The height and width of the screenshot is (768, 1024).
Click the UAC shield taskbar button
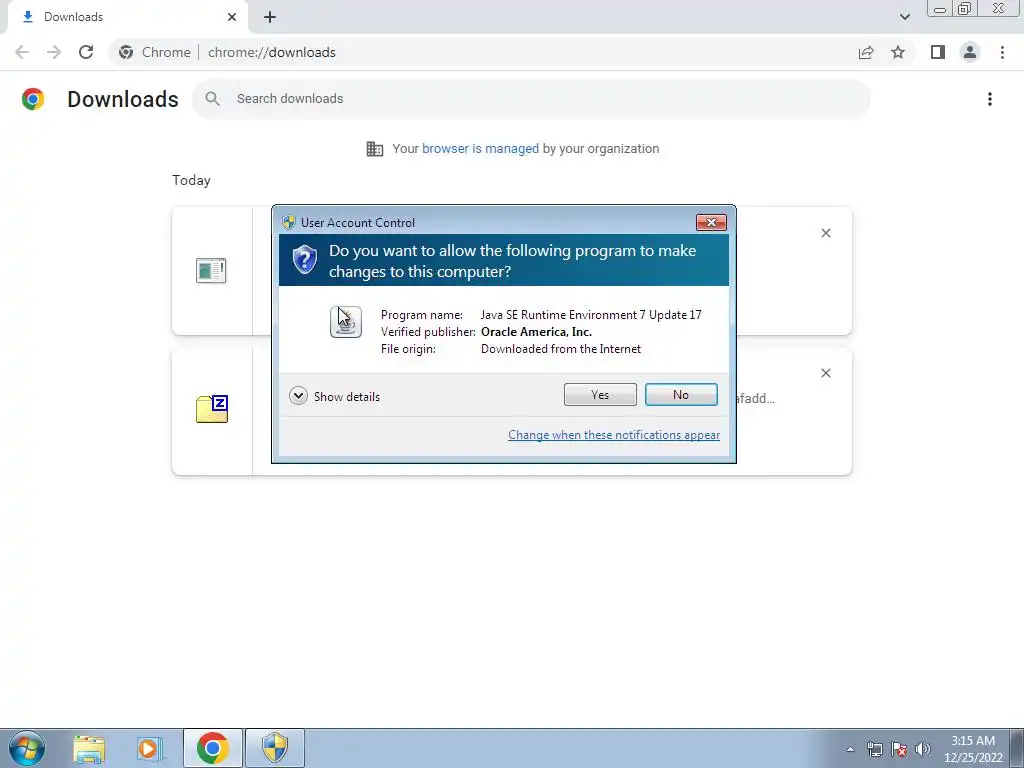coord(275,748)
